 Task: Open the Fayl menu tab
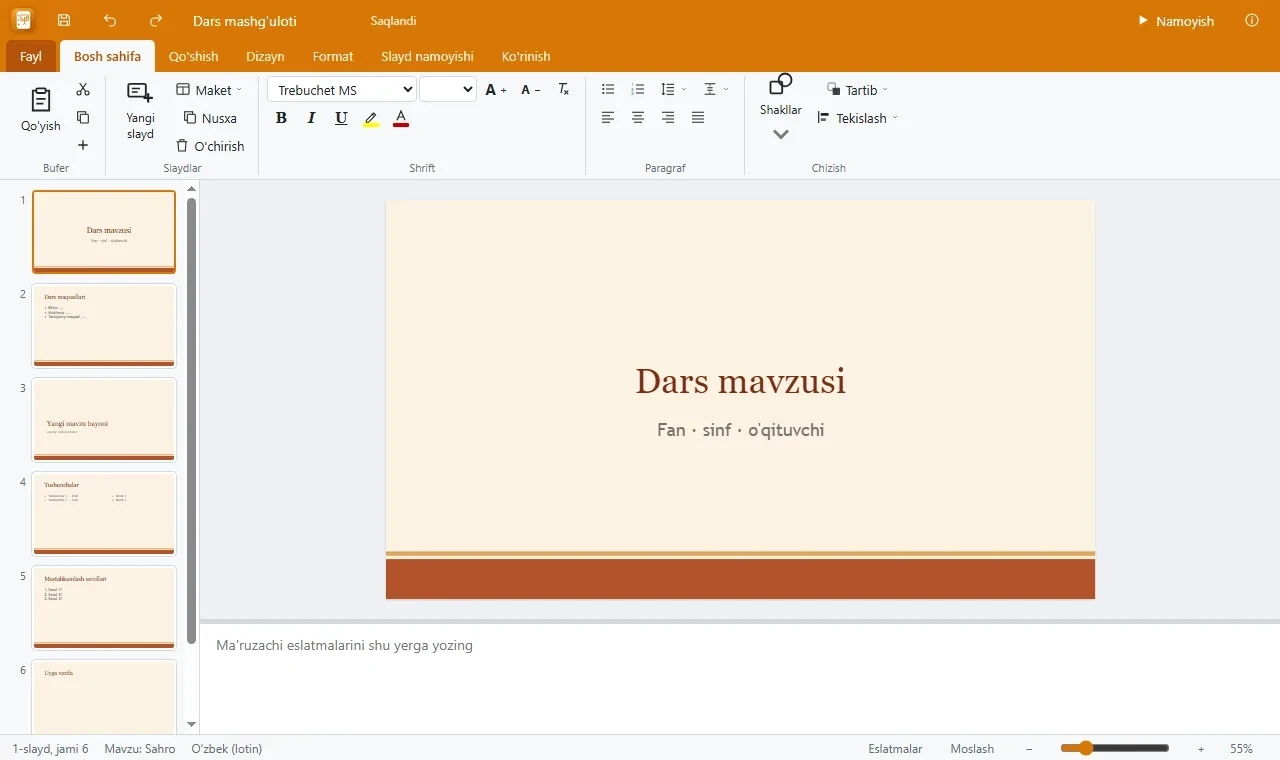coord(31,56)
